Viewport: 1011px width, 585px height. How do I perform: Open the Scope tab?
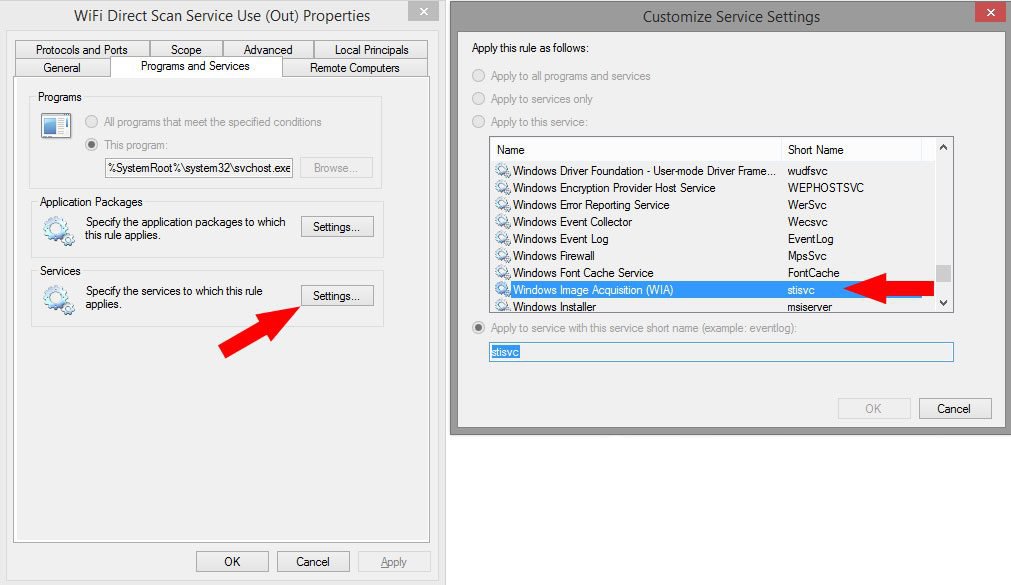coord(186,50)
